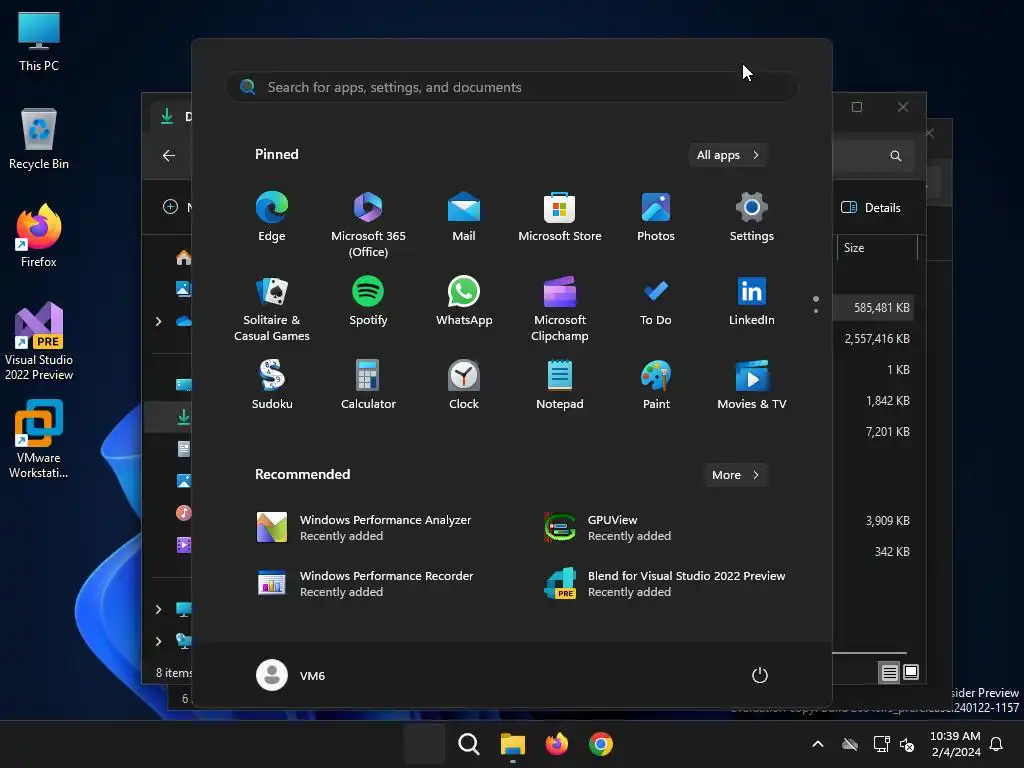
Task: Open Google Chrome from taskbar
Action: point(601,744)
